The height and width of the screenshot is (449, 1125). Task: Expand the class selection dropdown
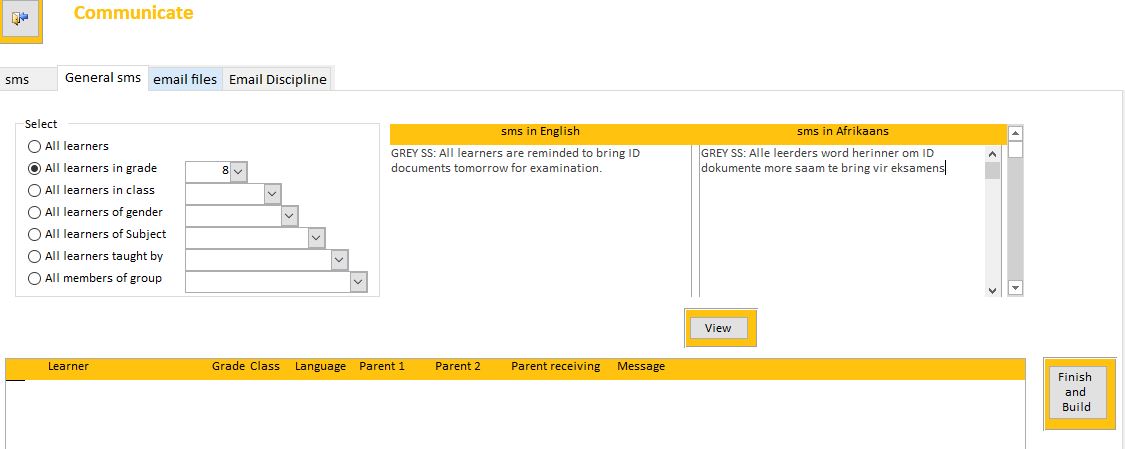coord(272,194)
